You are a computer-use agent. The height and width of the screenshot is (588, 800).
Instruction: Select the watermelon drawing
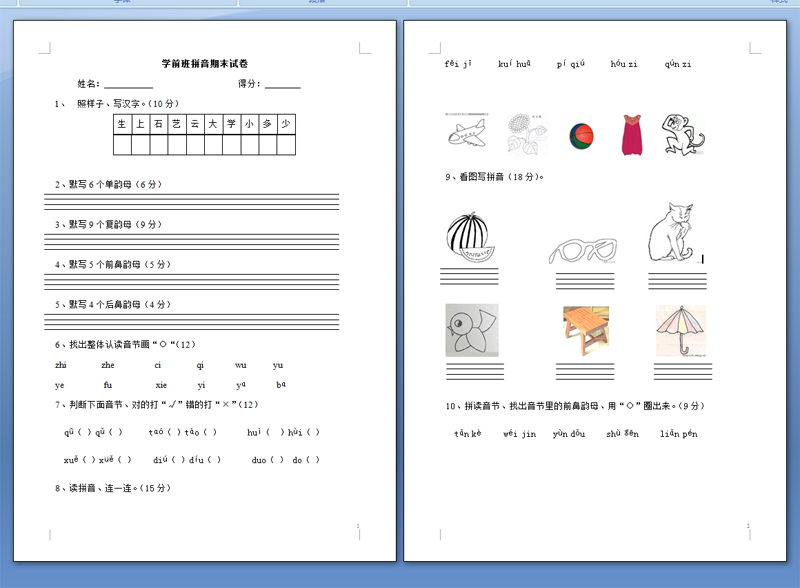468,237
